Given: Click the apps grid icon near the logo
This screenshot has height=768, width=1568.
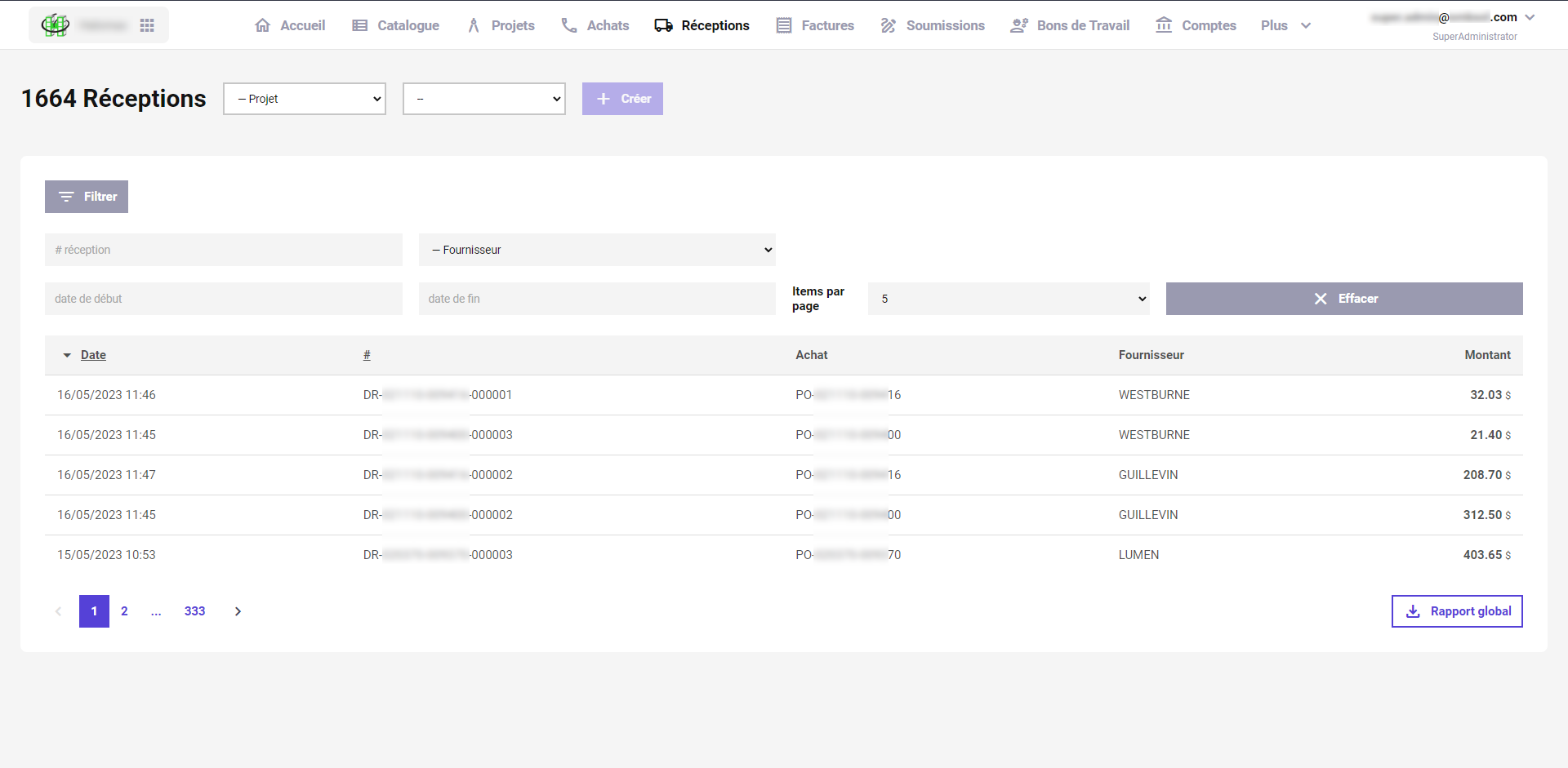Looking at the screenshot, I should point(147,24).
